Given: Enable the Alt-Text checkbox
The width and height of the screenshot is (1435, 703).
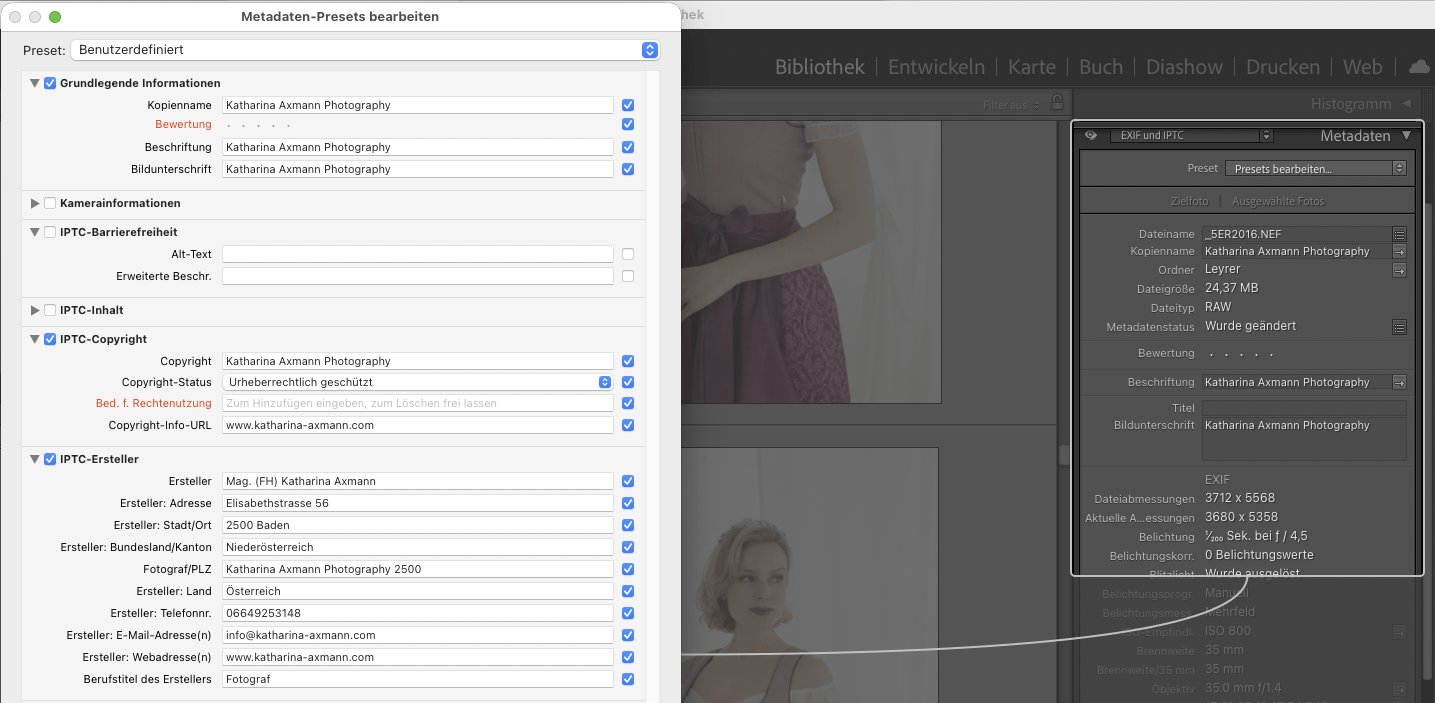Looking at the screenshot, I should pyautogui.click(x=628, y=254).
